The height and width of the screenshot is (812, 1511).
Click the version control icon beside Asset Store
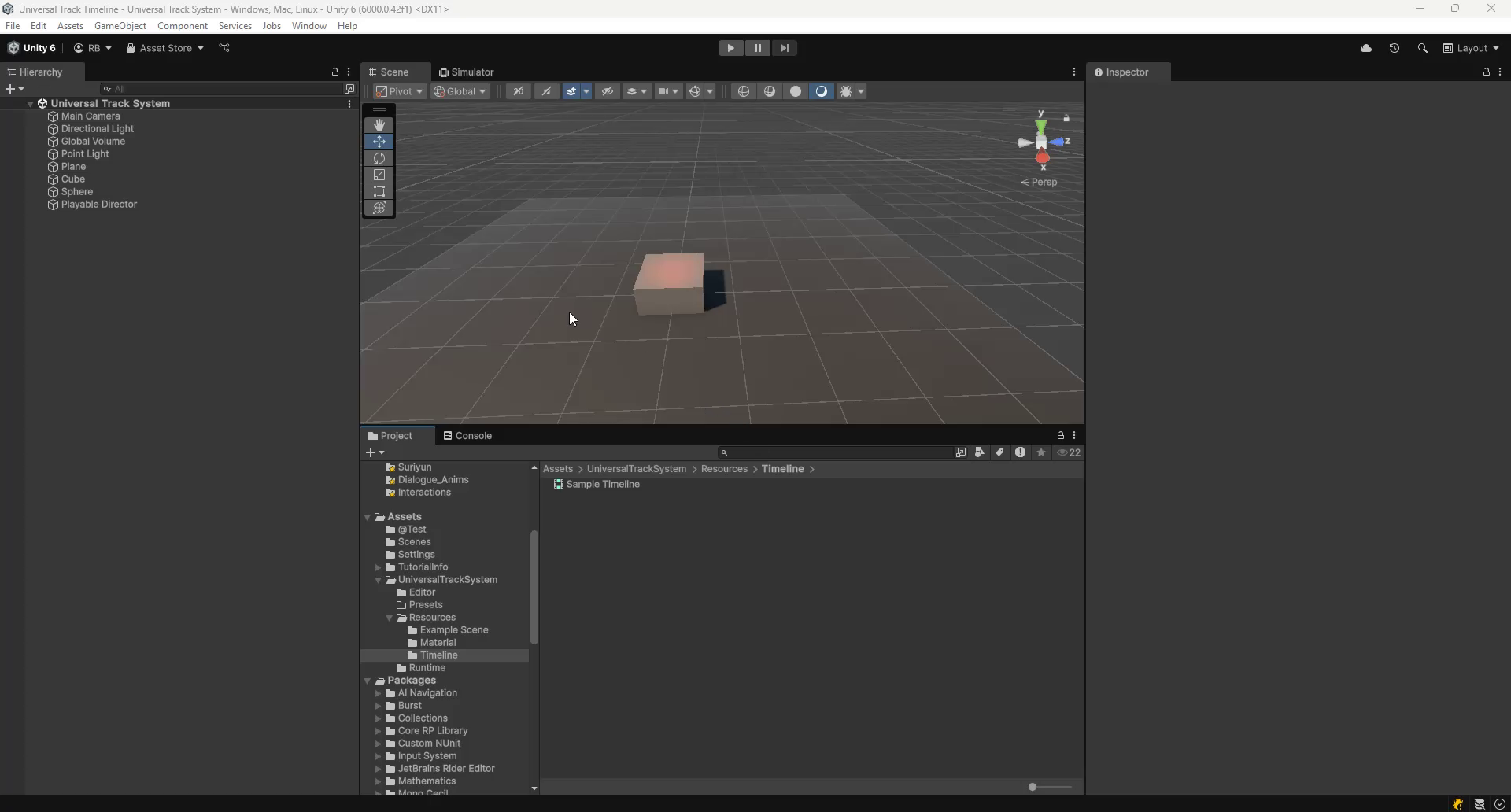[224, 48]
